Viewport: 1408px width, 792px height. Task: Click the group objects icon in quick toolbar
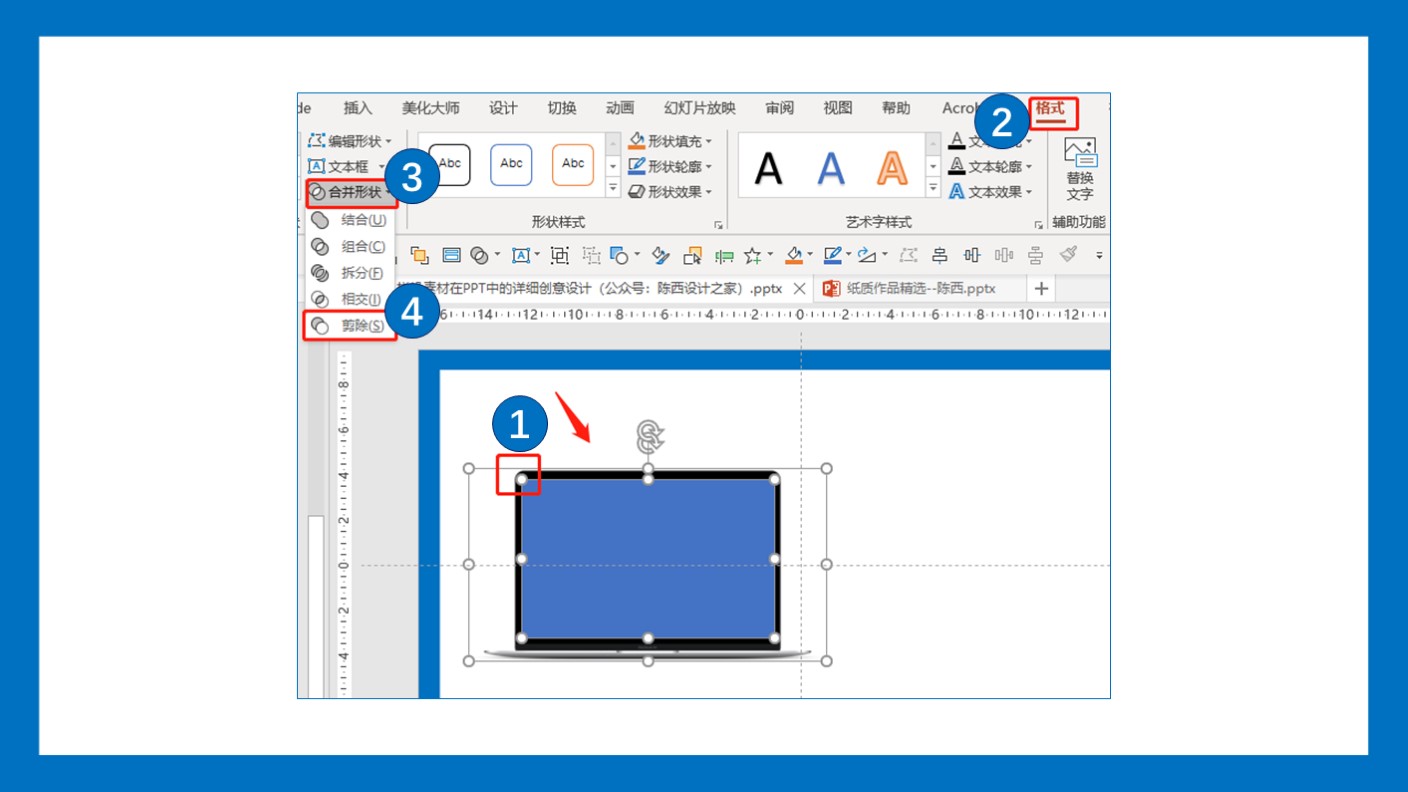tap(560, 256)
